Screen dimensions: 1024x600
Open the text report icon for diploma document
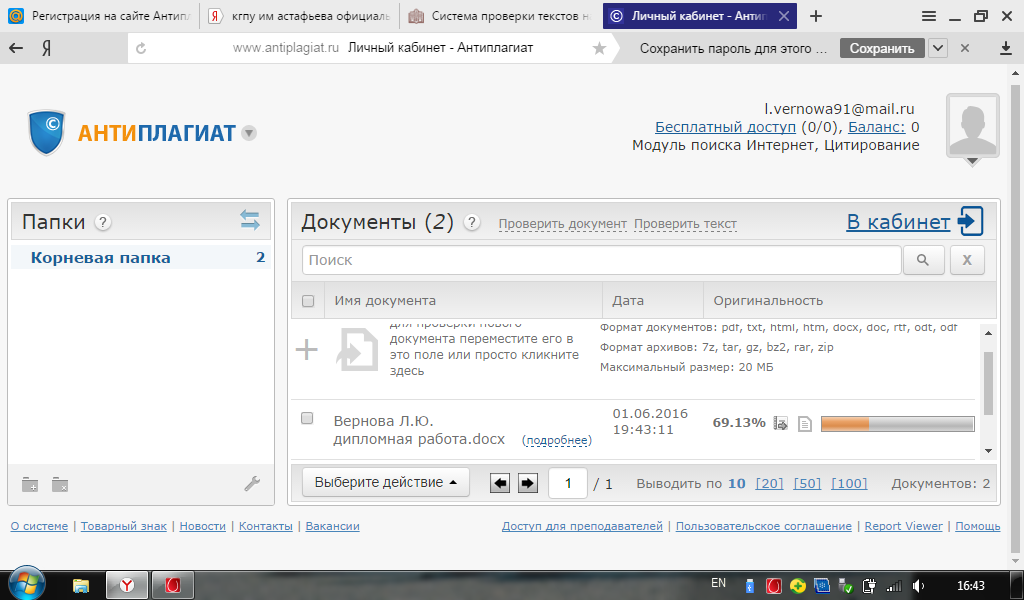pyautogui.click(x=804, y=424)
